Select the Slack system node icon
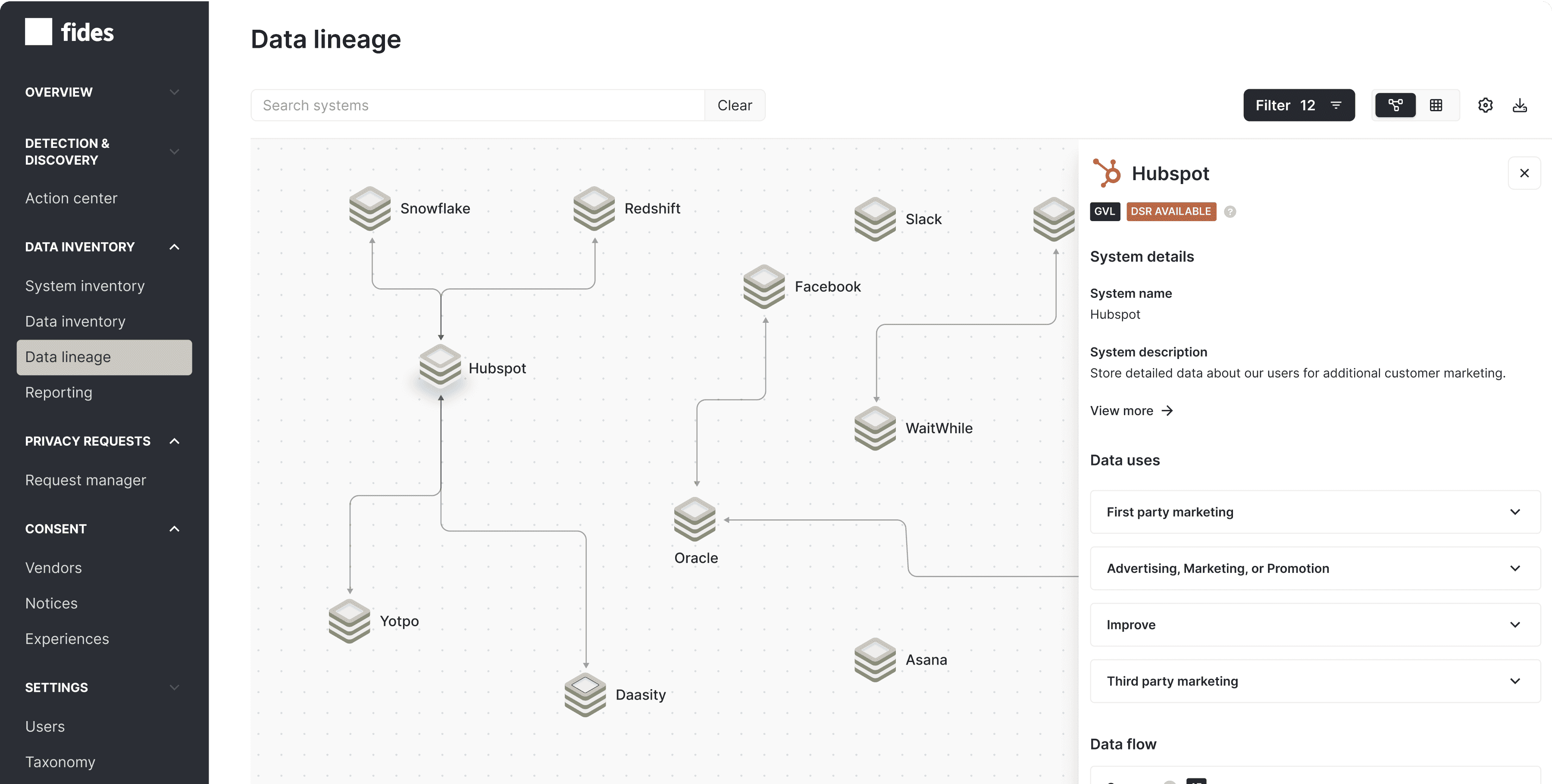1552x784 pixels. click(x=875, y=219)
